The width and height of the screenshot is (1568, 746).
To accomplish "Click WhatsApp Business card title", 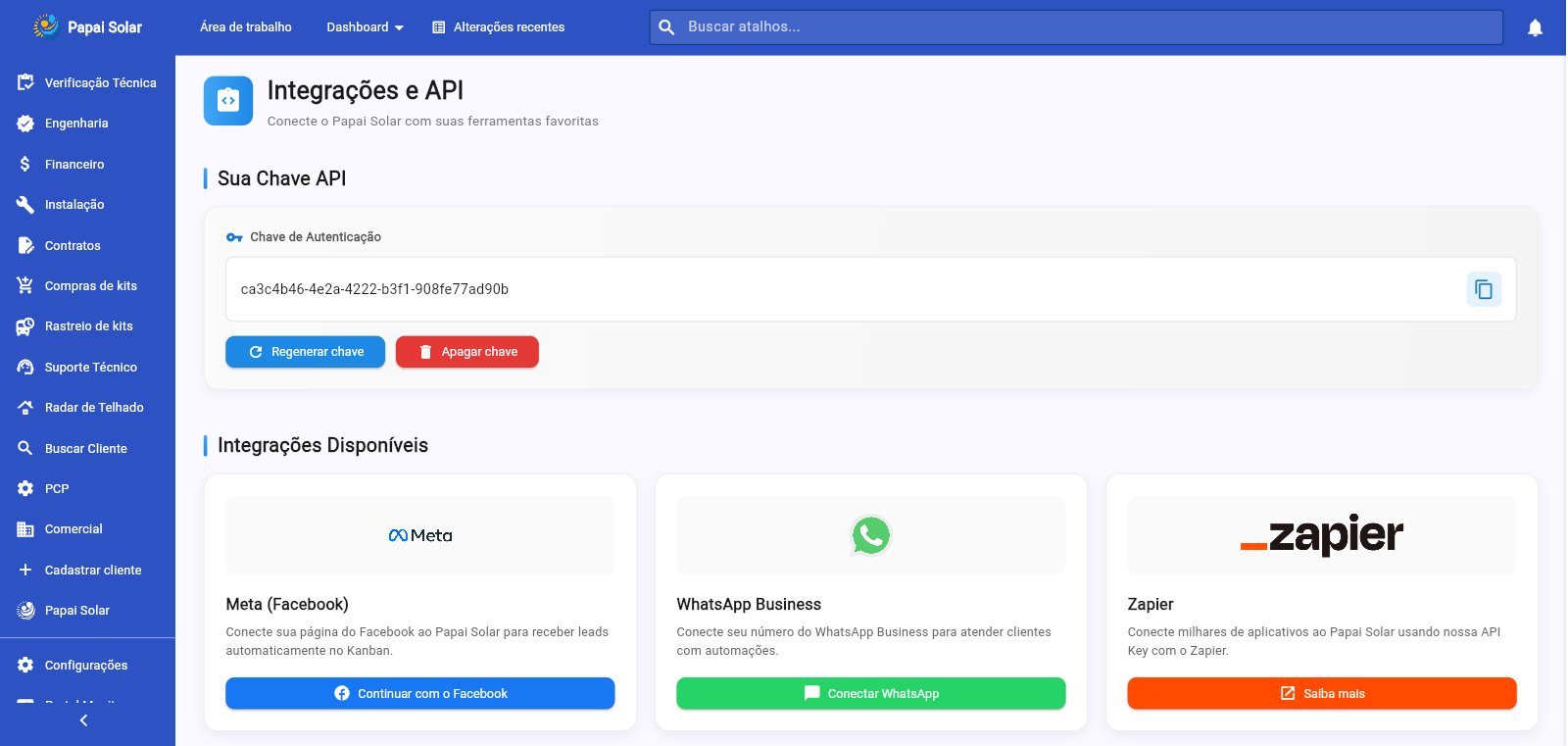I will coord(749,605).
